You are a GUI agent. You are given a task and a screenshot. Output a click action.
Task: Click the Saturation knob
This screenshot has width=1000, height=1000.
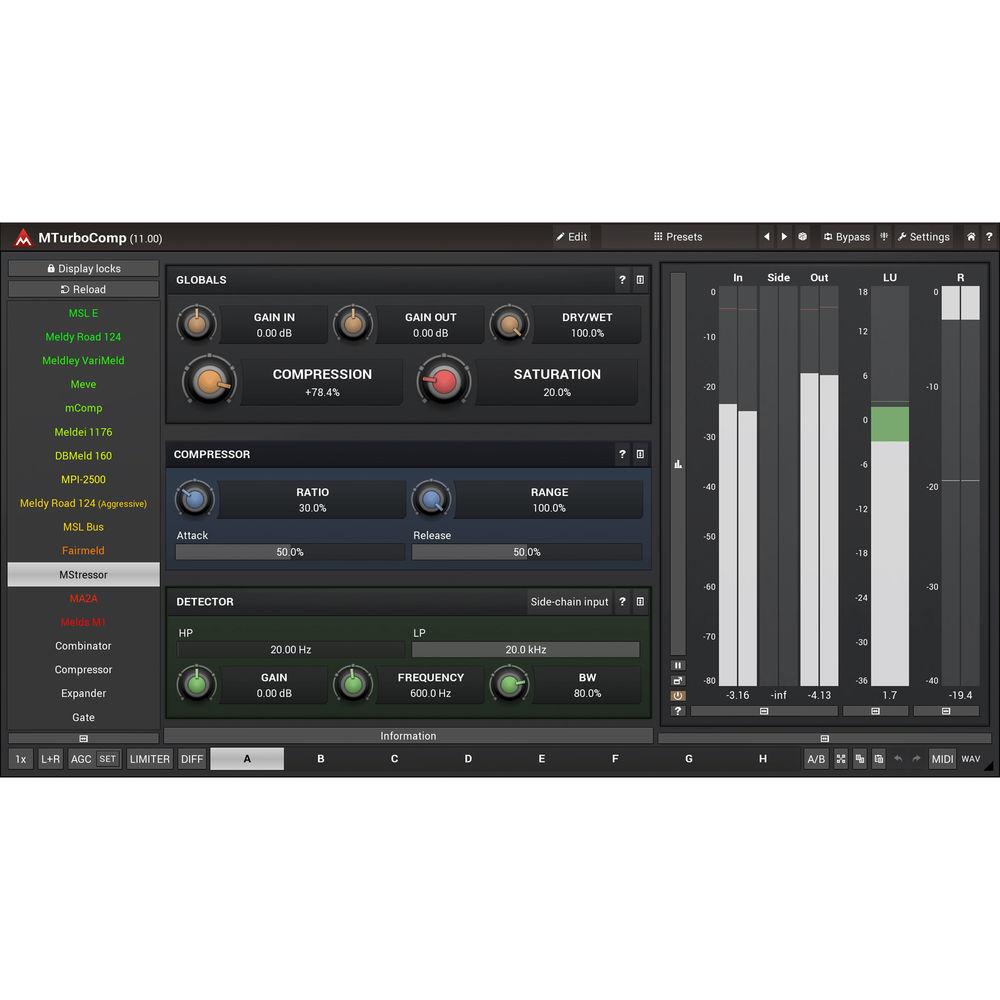tap(443, 381)
